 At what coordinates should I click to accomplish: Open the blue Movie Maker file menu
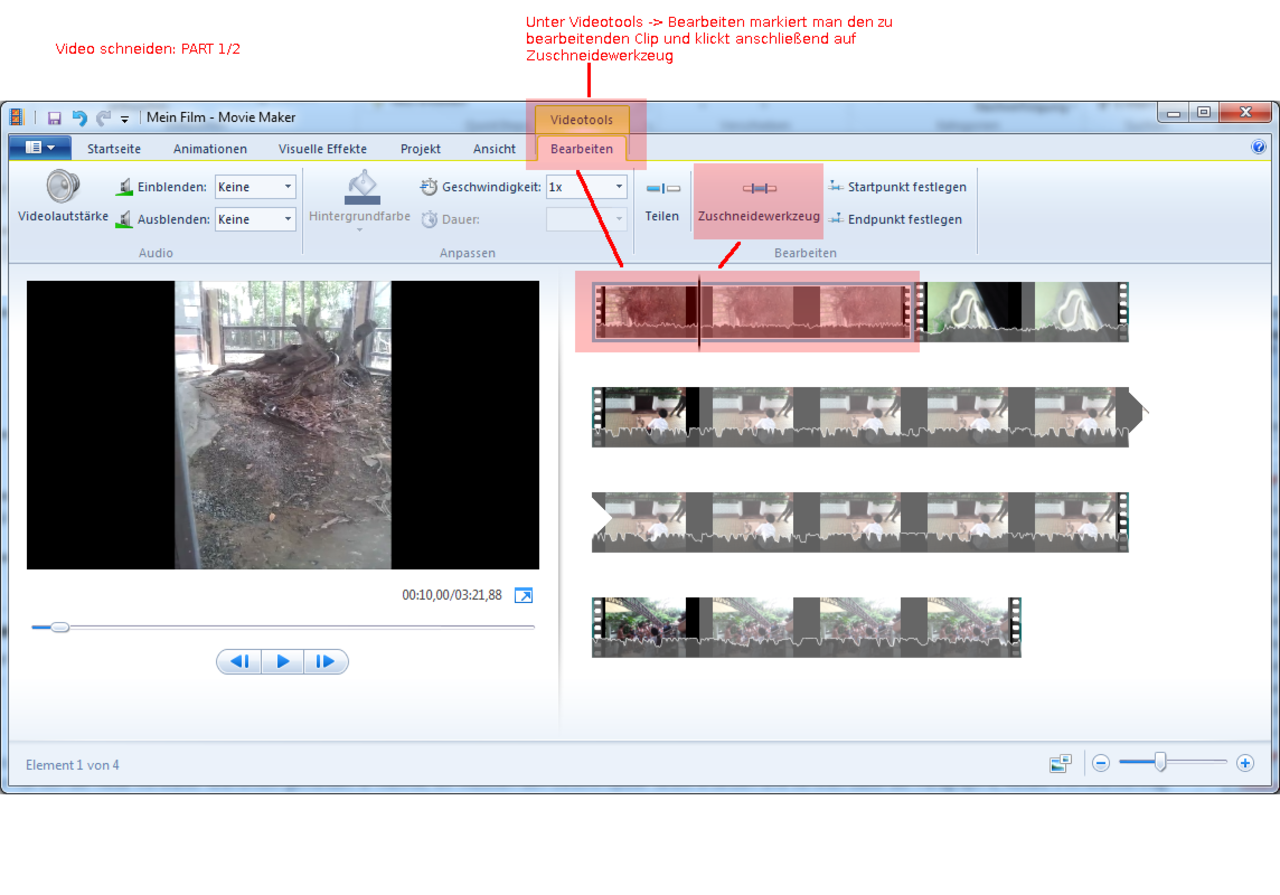click(40, 148)
